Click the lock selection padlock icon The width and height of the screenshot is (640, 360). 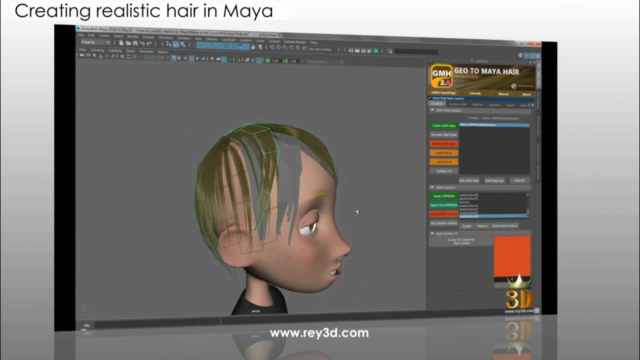pos(253,47)
